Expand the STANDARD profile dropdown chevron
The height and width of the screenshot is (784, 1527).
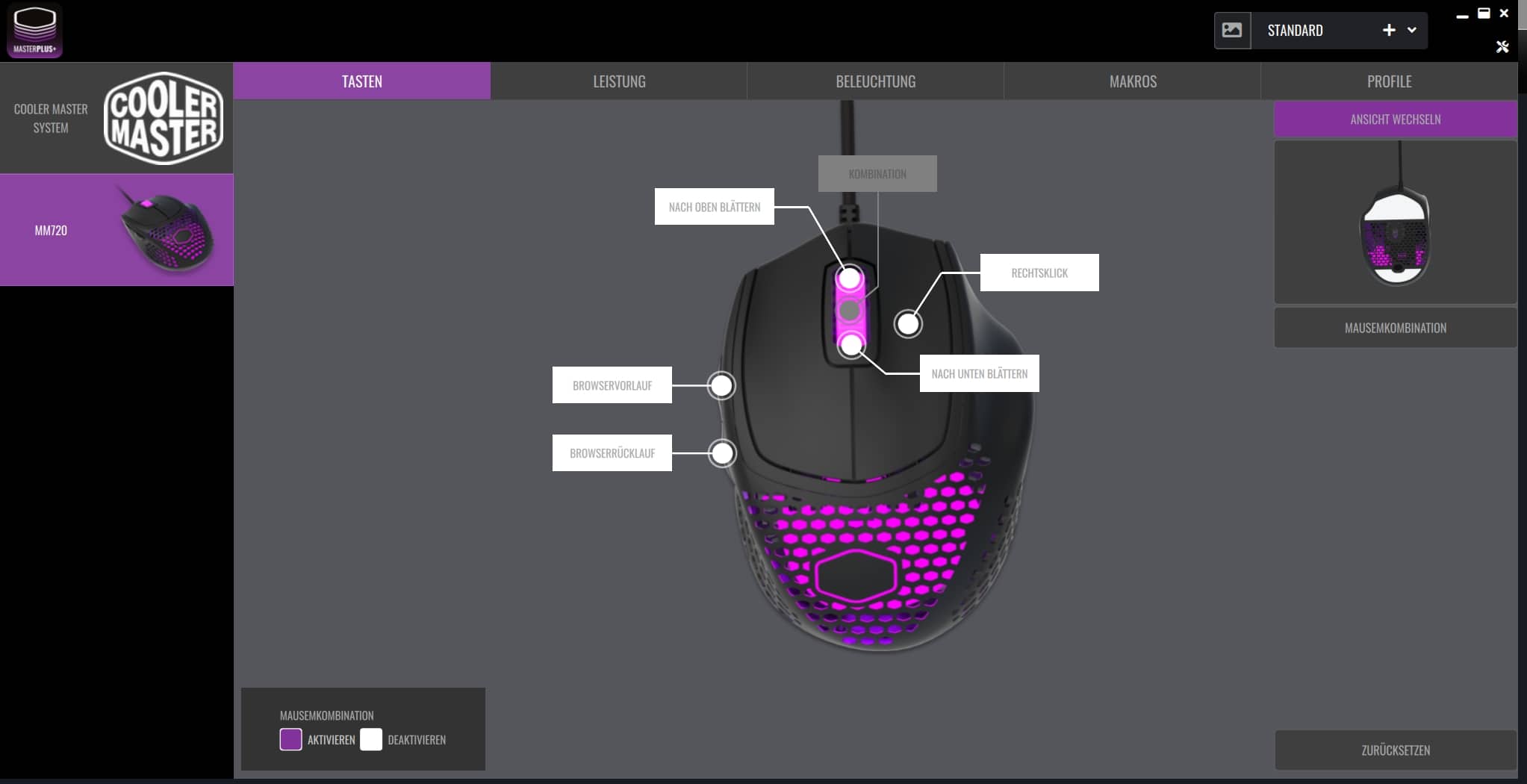coord(1412,31)
